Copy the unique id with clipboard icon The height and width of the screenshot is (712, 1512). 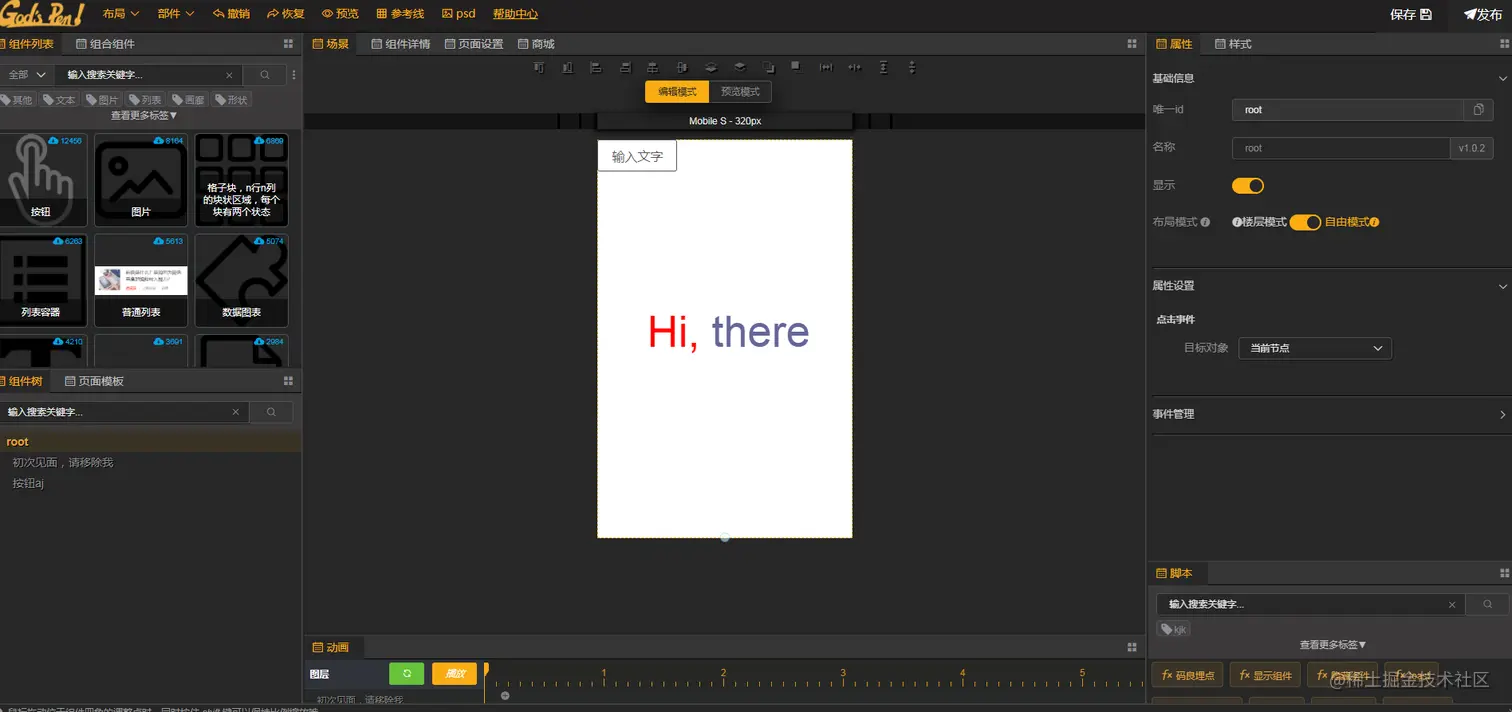1478,110
